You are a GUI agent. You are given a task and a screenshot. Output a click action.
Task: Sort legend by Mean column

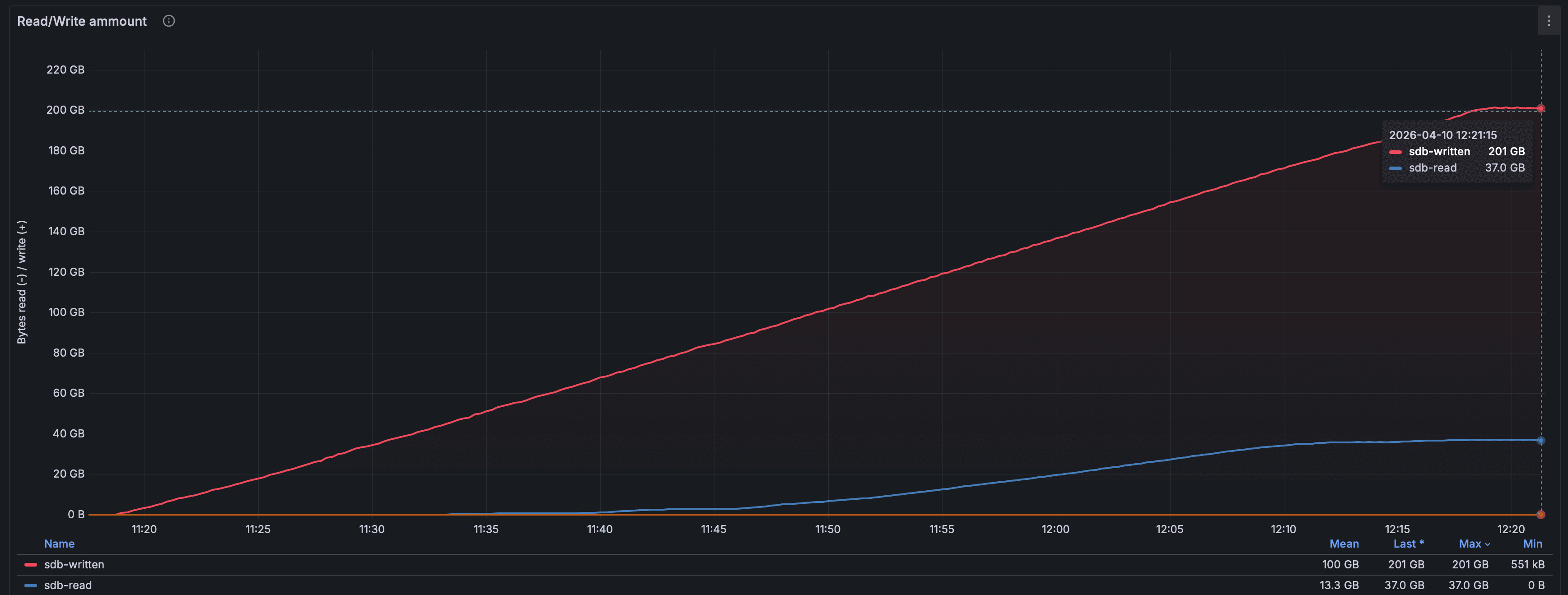(x=1344, y=544)
